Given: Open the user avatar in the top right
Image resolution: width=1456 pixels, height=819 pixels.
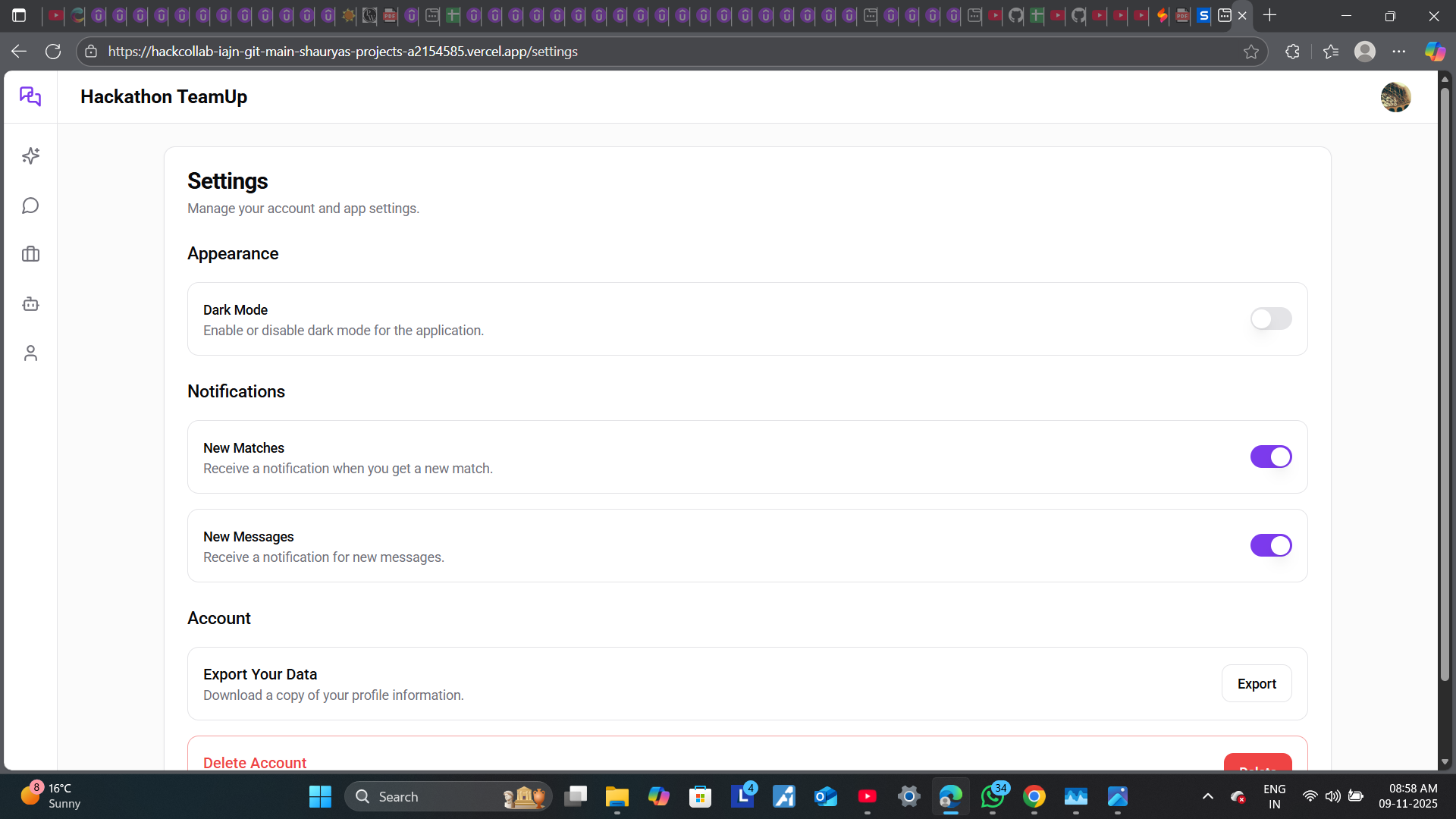Looking at the screenshot, I should [x=1396, y=96].
